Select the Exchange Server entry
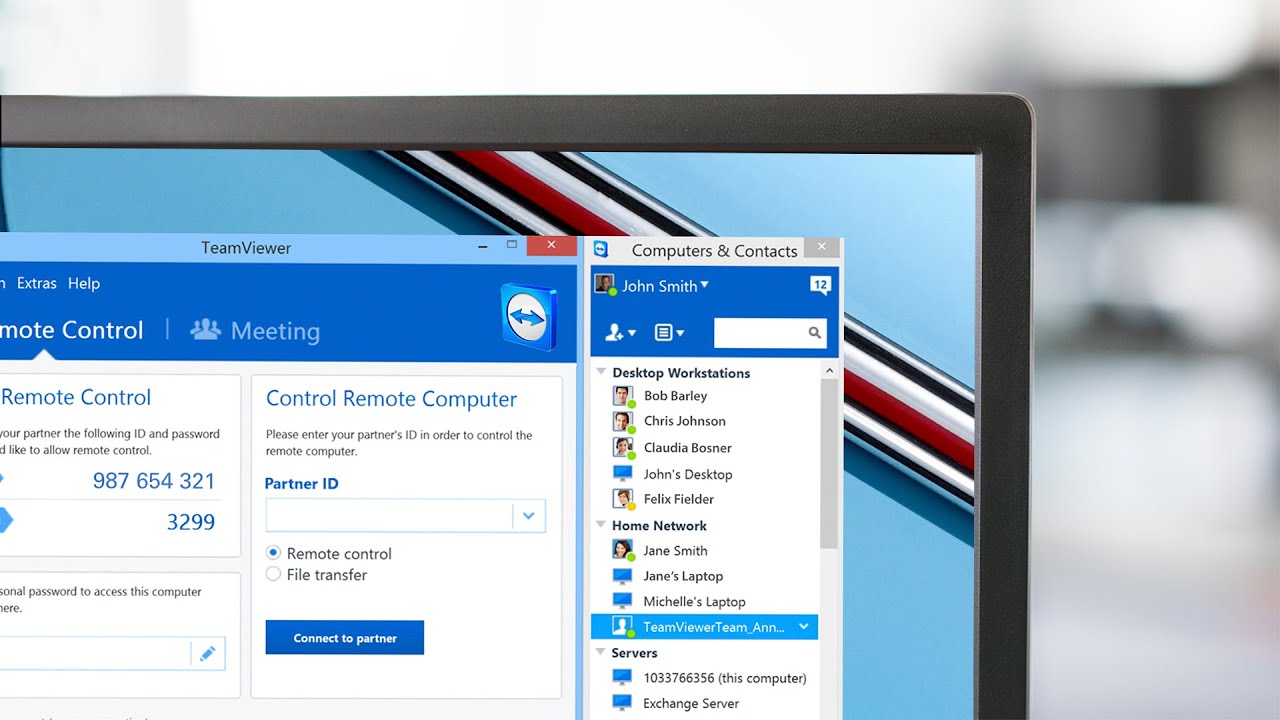Viewport: 1280px width, 720px height. click(x=691, y=703)
